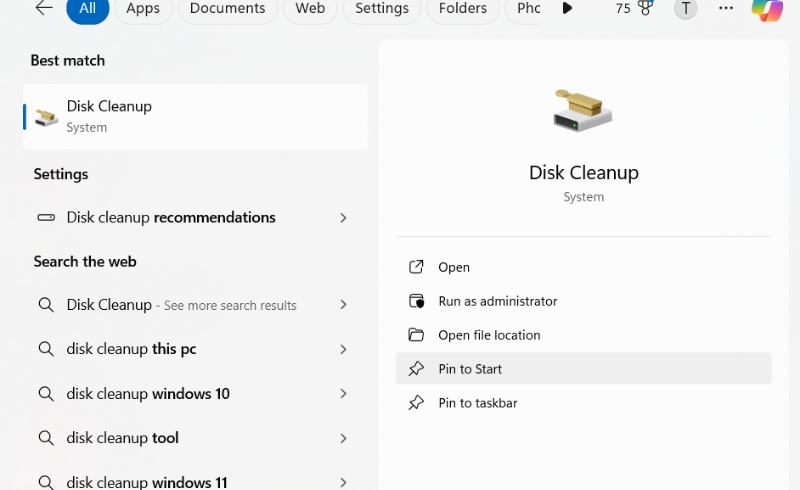Image resolution: width=800 pixels, height=490 pixels.
Task: Click search icon beside disk cleanup tool
Action: [x=46, y=438]
